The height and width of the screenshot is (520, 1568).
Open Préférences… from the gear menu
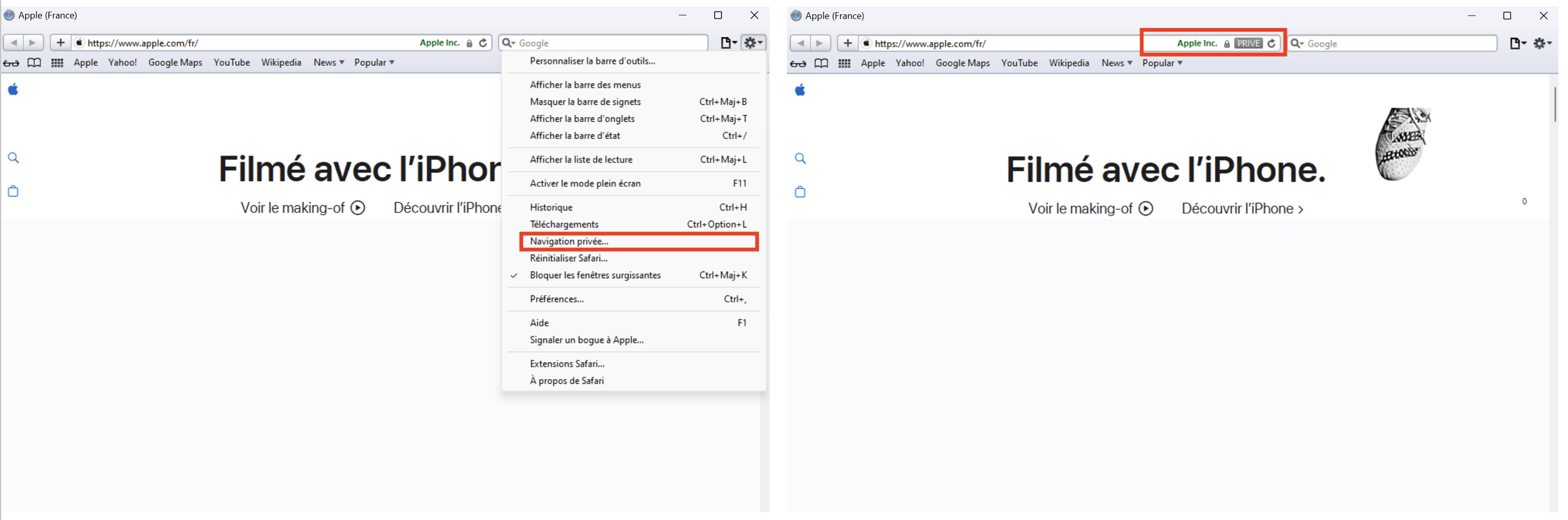(634, 299)
